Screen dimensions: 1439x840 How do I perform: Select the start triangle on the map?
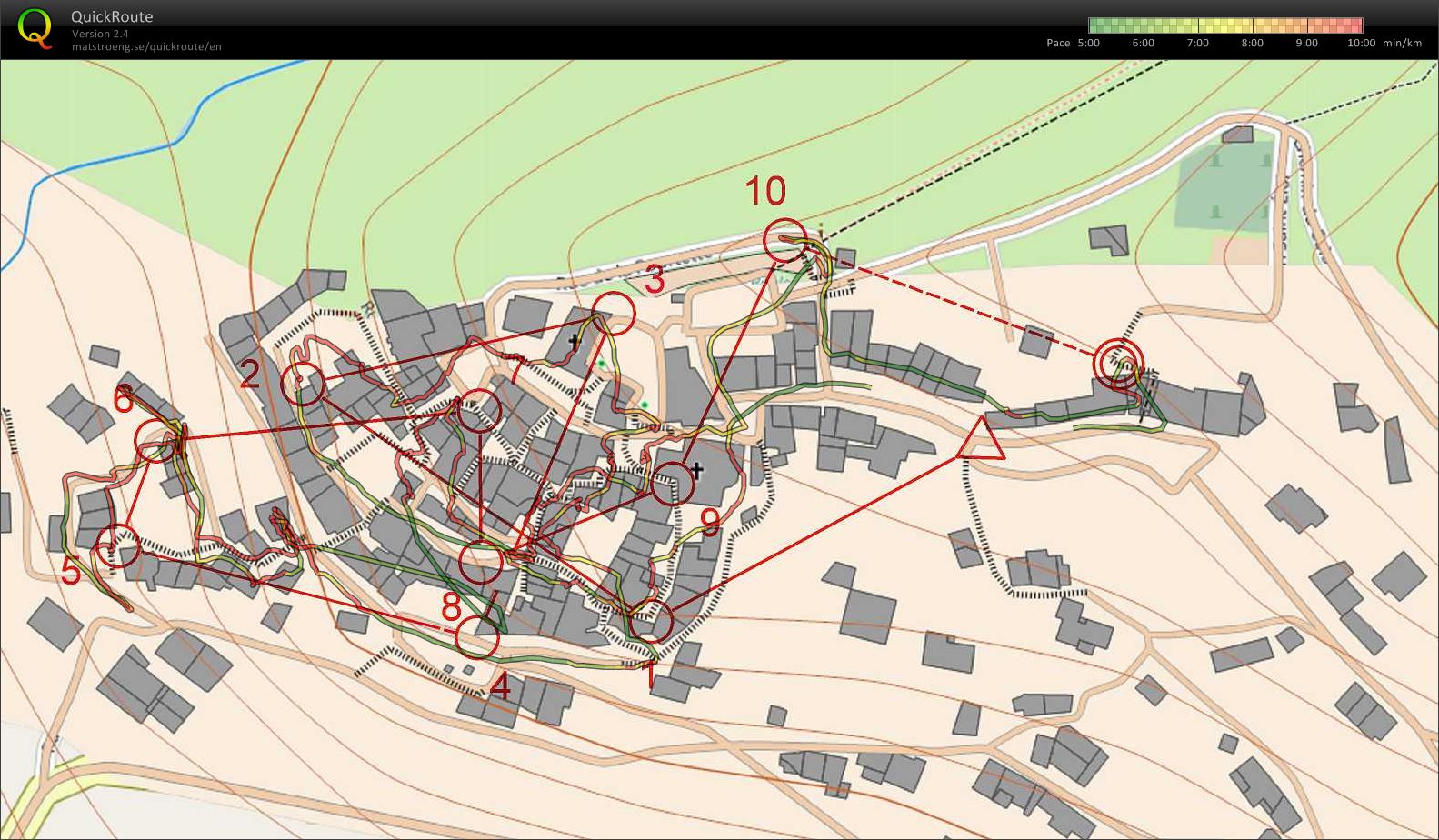click(x=982, y=441)
